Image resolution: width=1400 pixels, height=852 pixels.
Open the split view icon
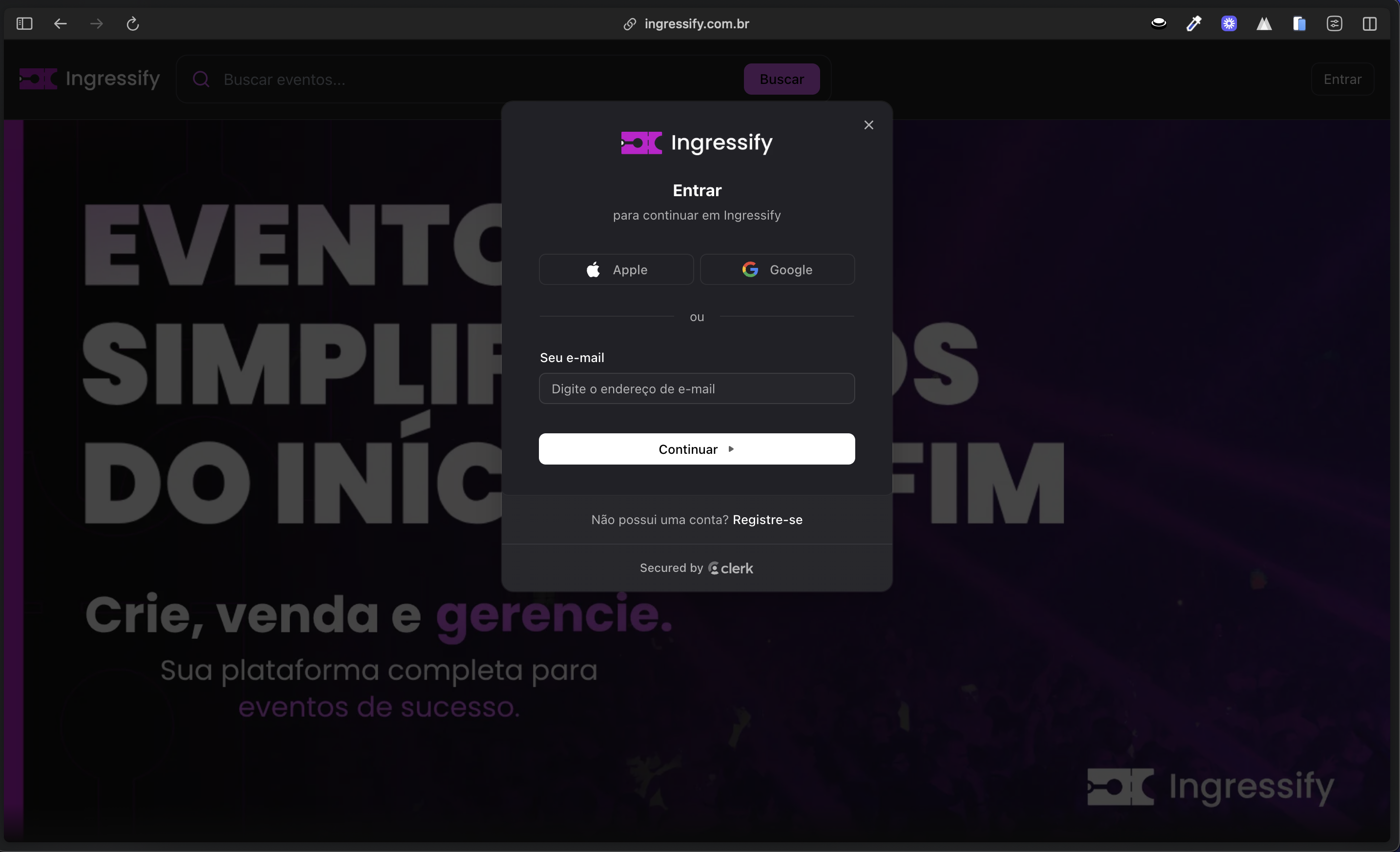[x=1369, y=24]
